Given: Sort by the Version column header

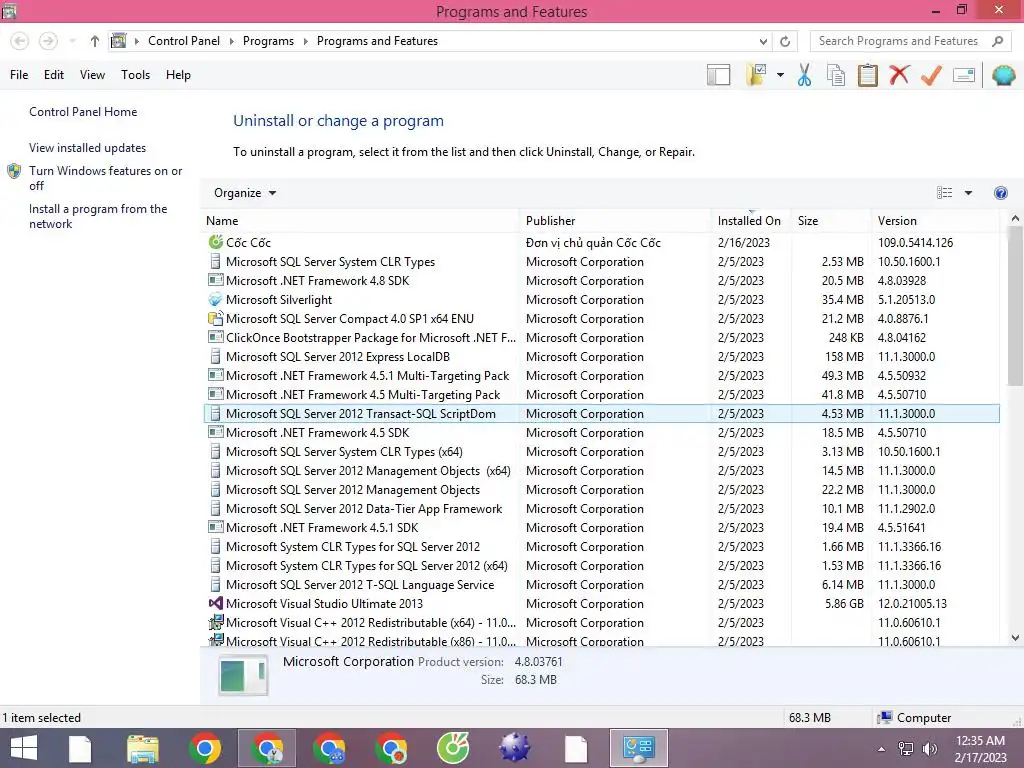Looking at the screenshot, I should pos(936,221).
